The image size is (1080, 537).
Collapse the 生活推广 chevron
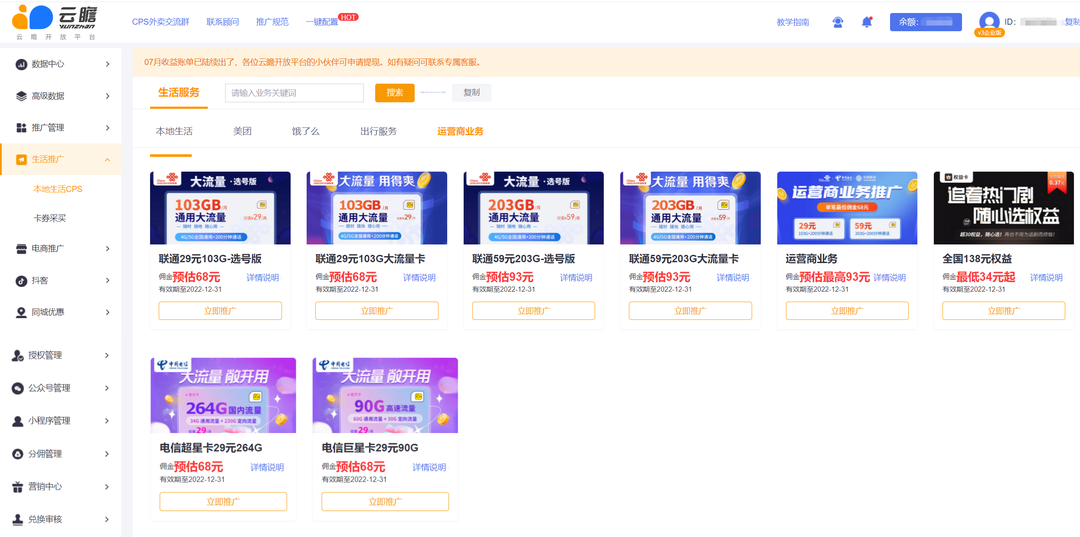107,159
